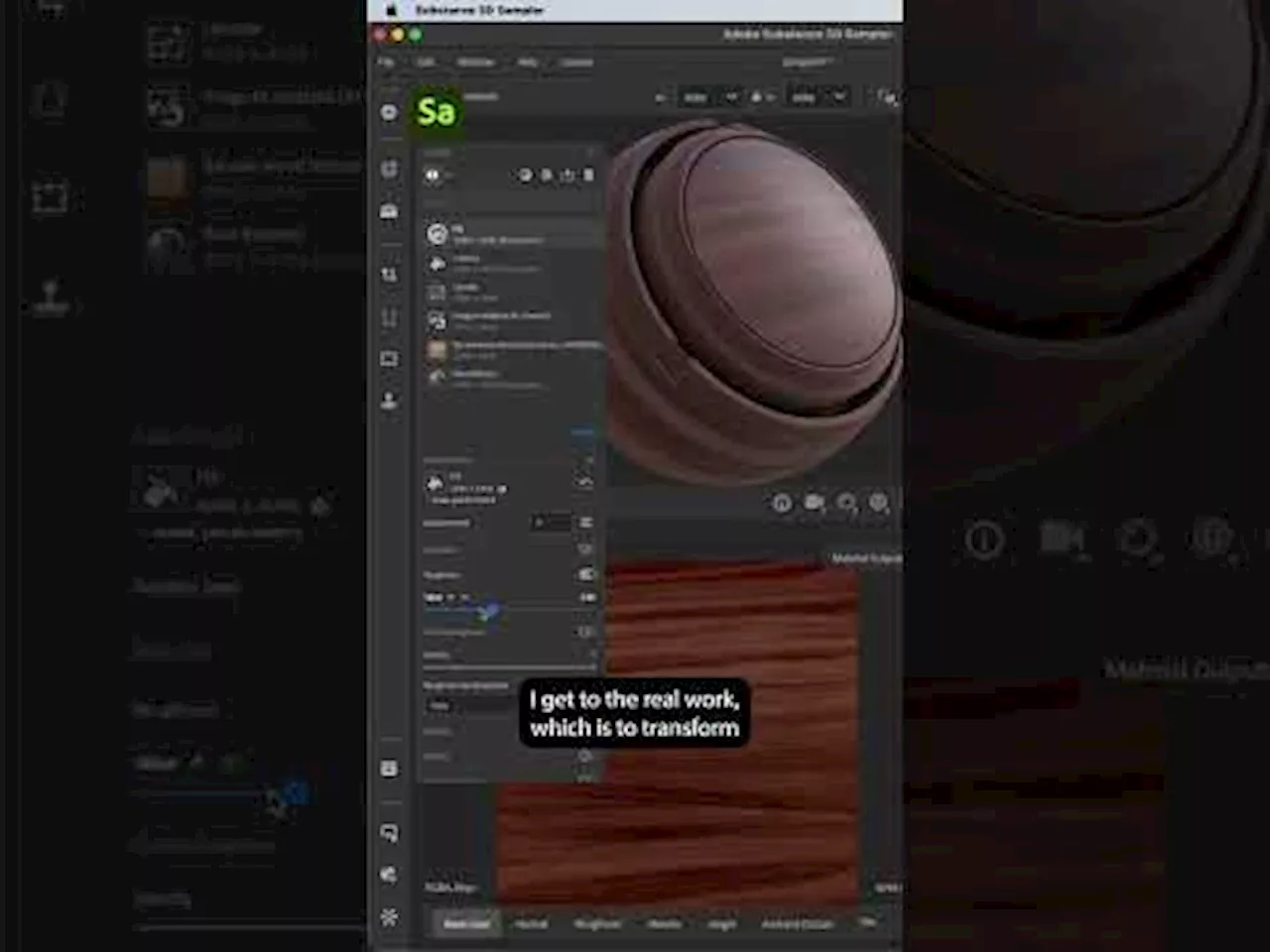Switch to the Height channel tab

pos(722,924)
